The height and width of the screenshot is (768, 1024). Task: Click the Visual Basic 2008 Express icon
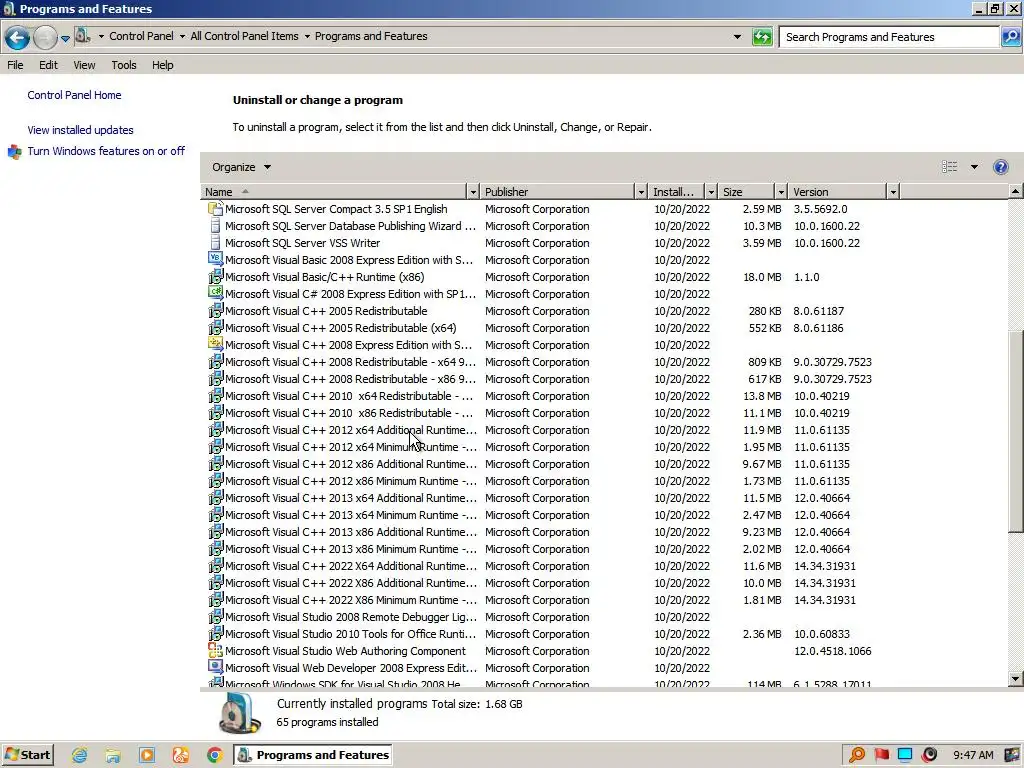tap(215, 259)
